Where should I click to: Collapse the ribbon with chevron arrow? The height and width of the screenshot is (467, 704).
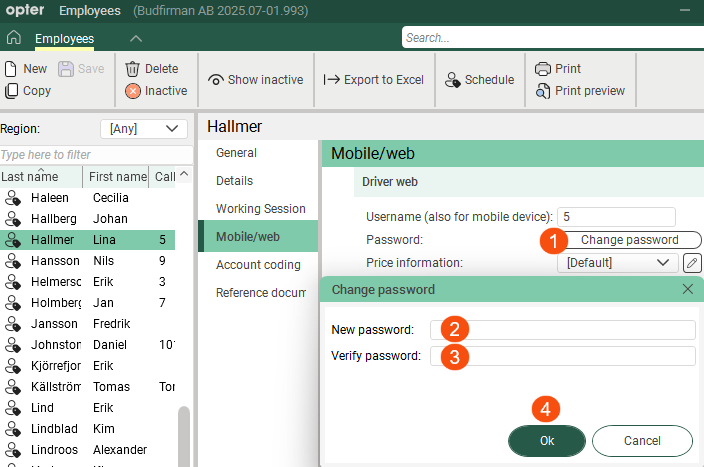[136, 39]
